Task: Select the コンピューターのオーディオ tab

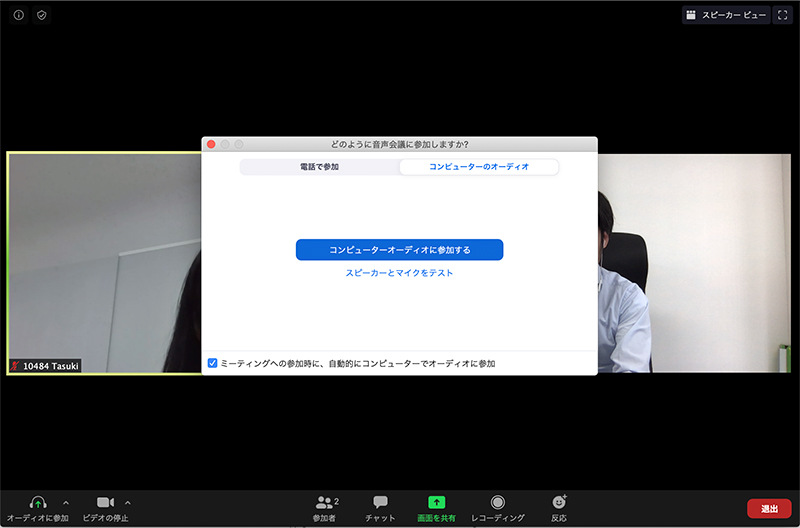Action: (x=479, y=167)
